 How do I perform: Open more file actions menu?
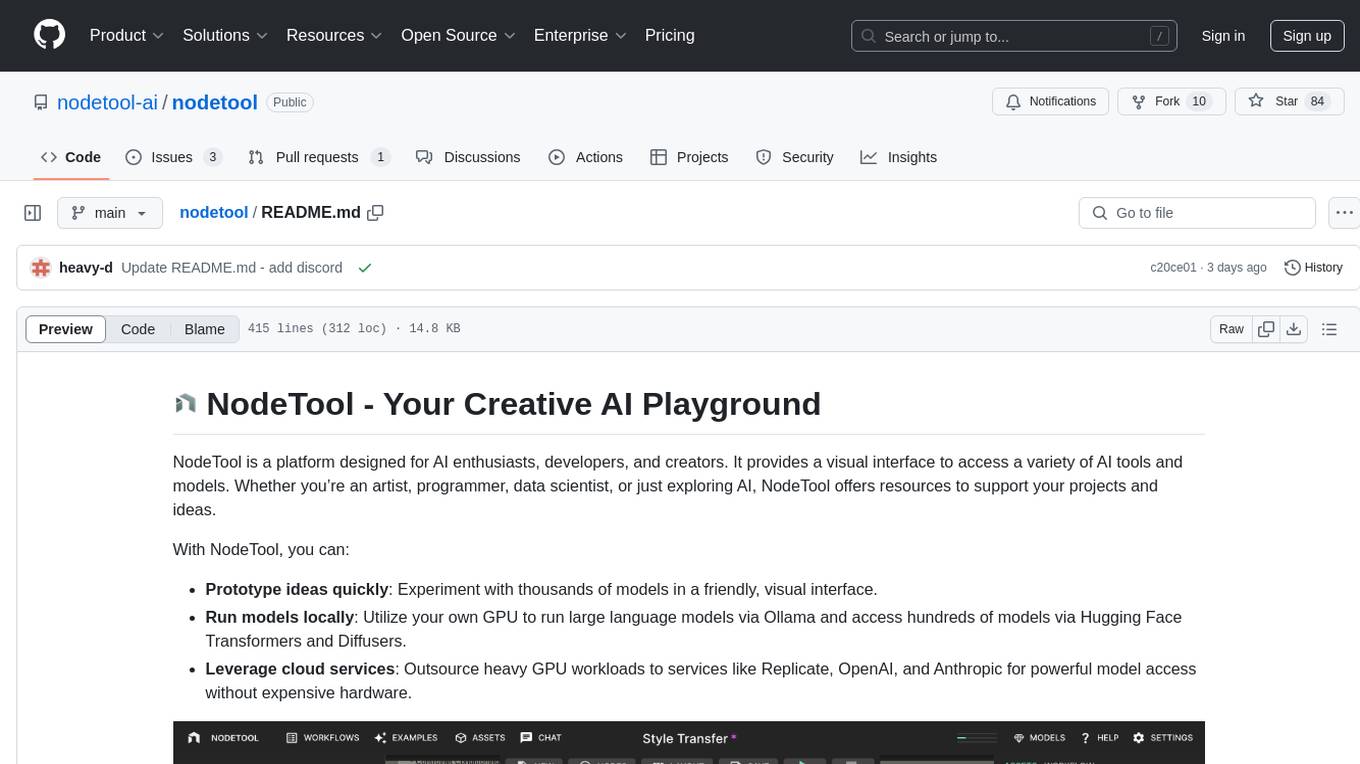(x=1344, y=213)
